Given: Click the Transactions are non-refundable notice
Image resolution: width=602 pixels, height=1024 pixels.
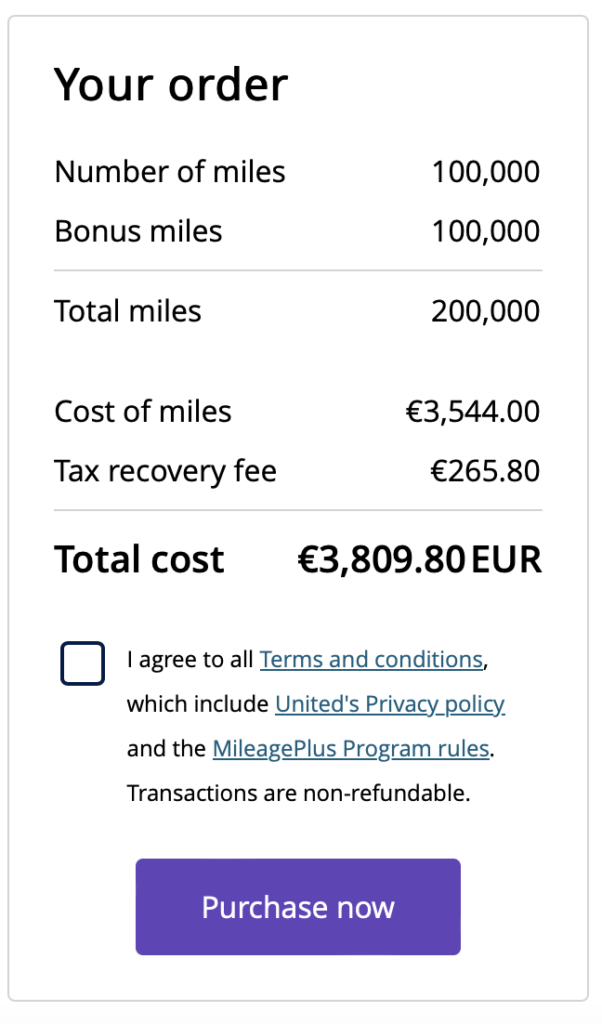Looking at the screenshot, I should tap(298, 794).
